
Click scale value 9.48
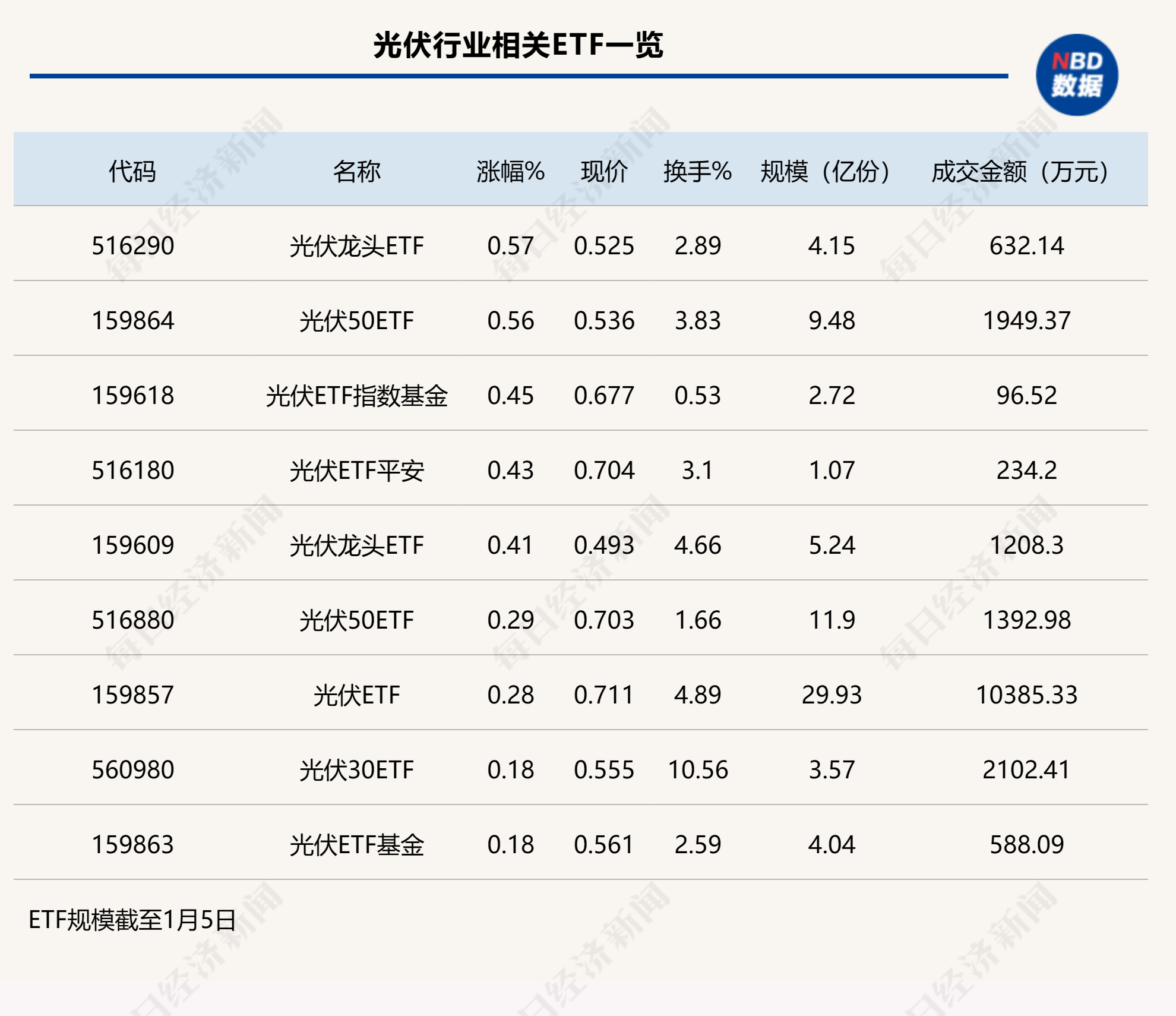point(831,321)
